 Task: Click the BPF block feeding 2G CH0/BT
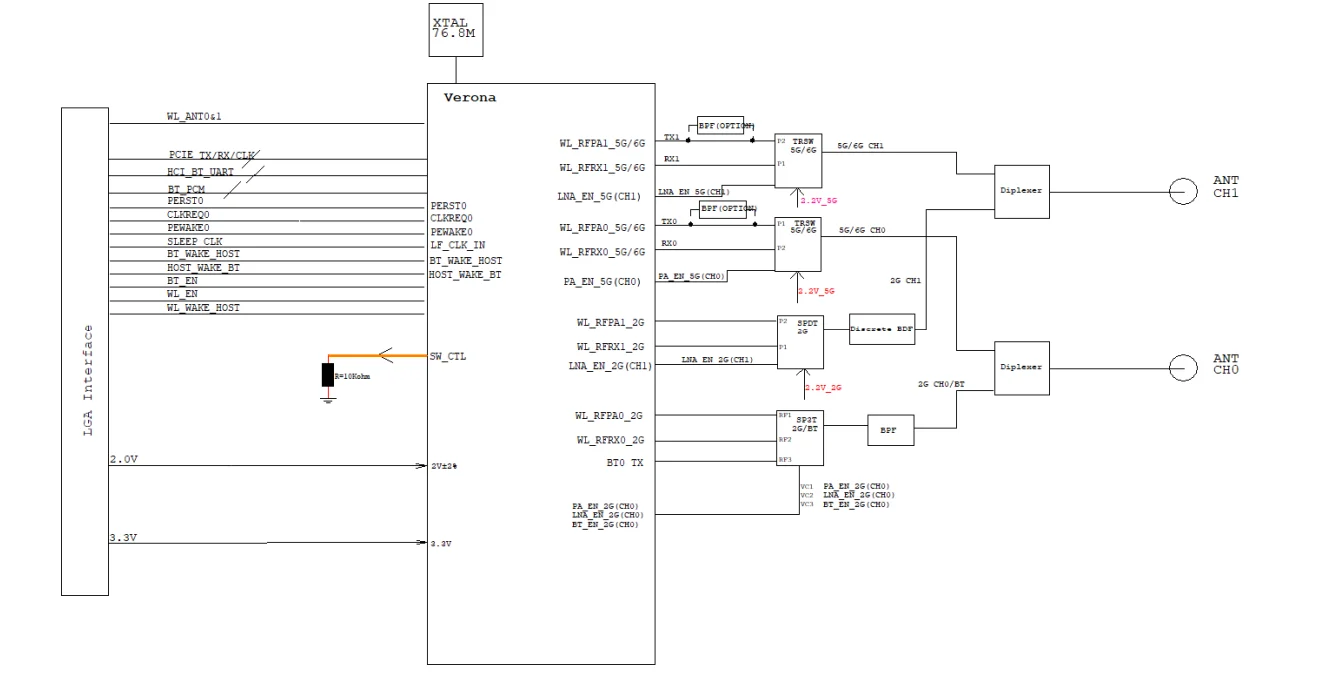[x=889, y=430]
